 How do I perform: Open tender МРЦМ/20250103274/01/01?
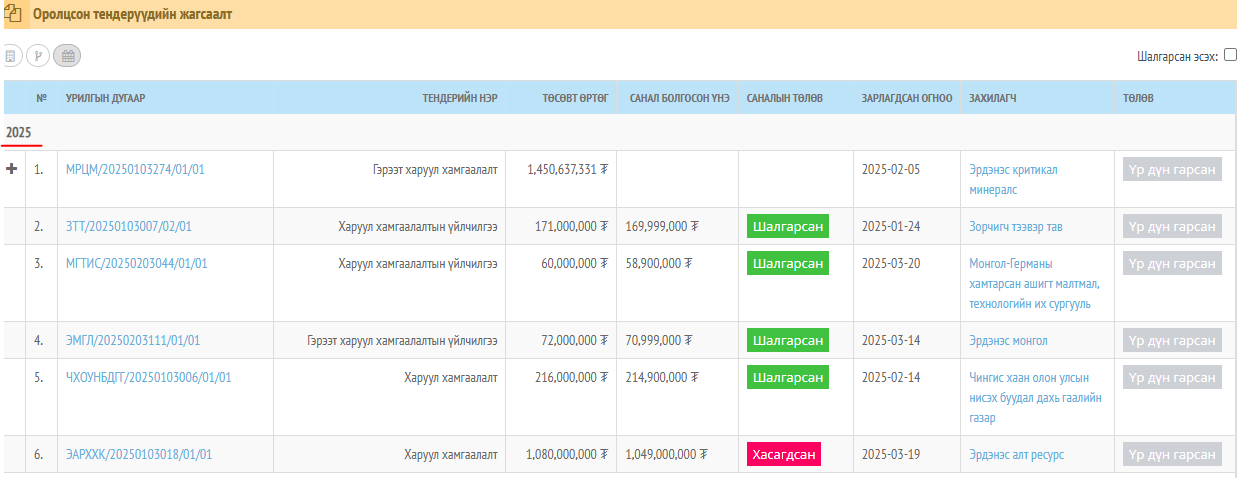click(135, 169)
